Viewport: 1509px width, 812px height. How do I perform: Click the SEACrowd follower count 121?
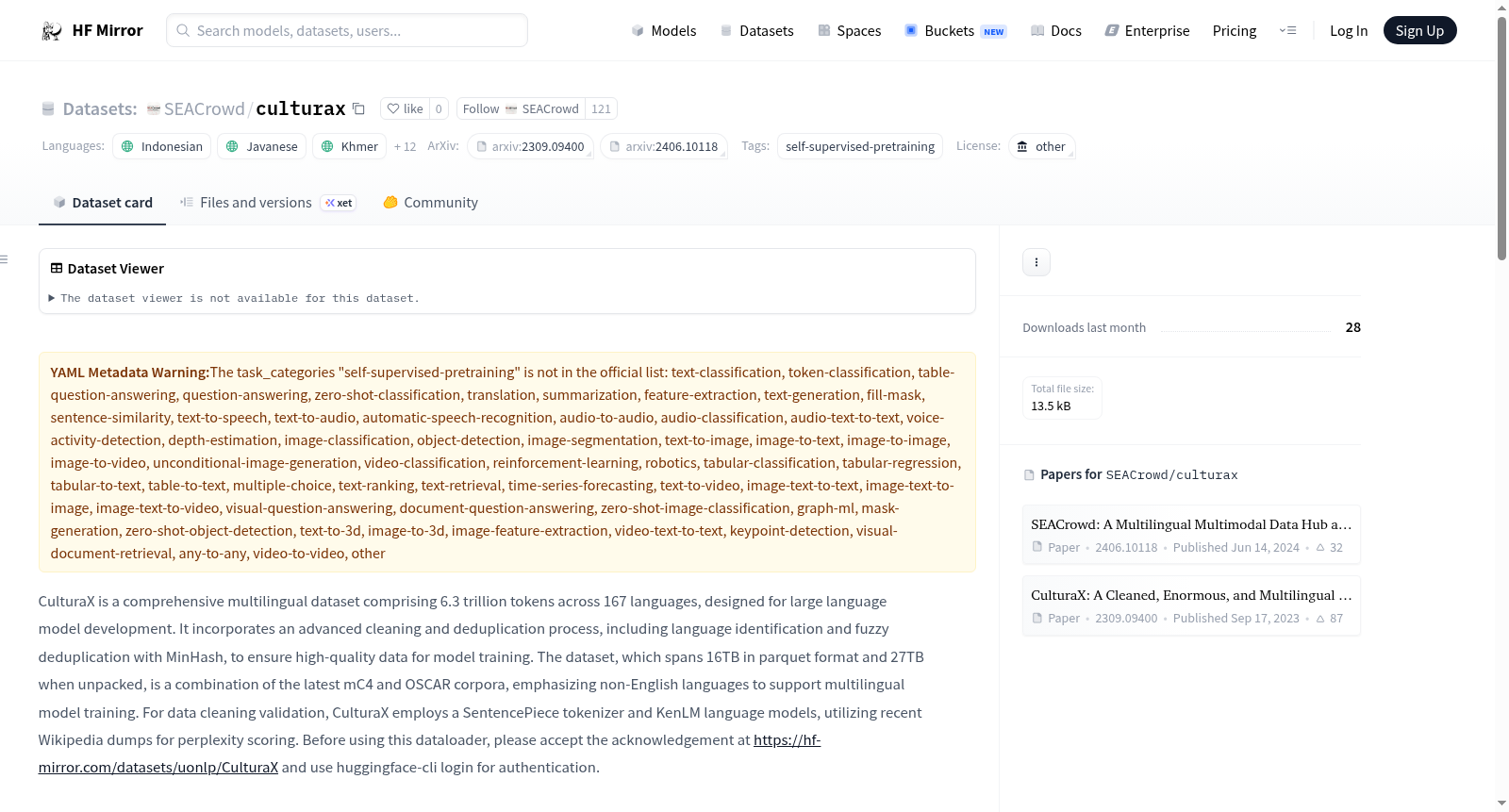[x=601, y=108]
